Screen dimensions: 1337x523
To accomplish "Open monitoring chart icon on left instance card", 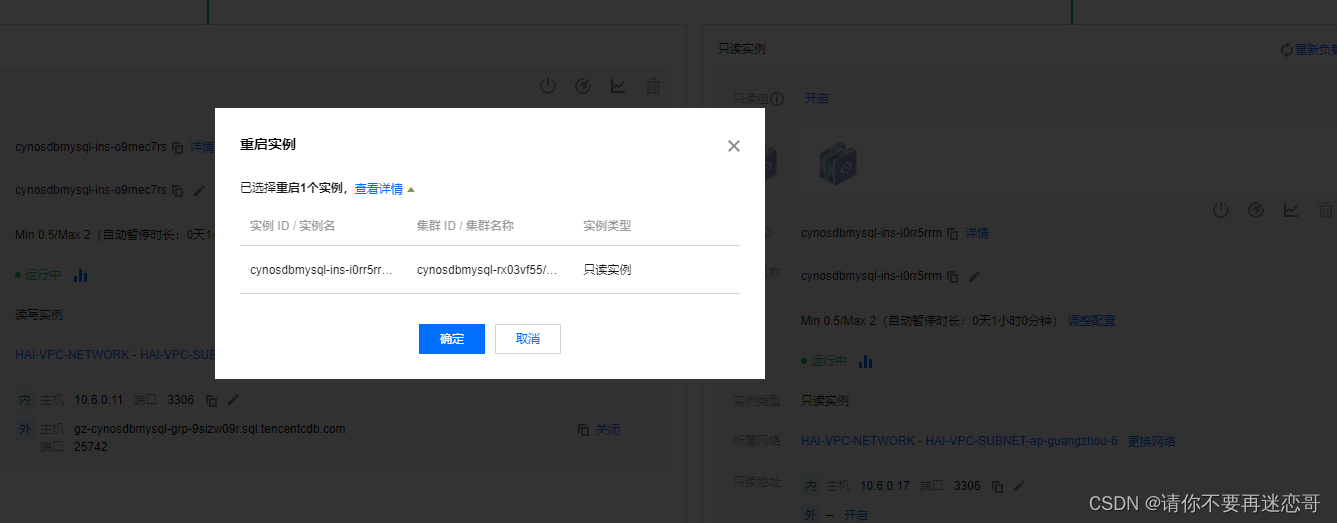I will pyautogui.click(x=618, y=86).
